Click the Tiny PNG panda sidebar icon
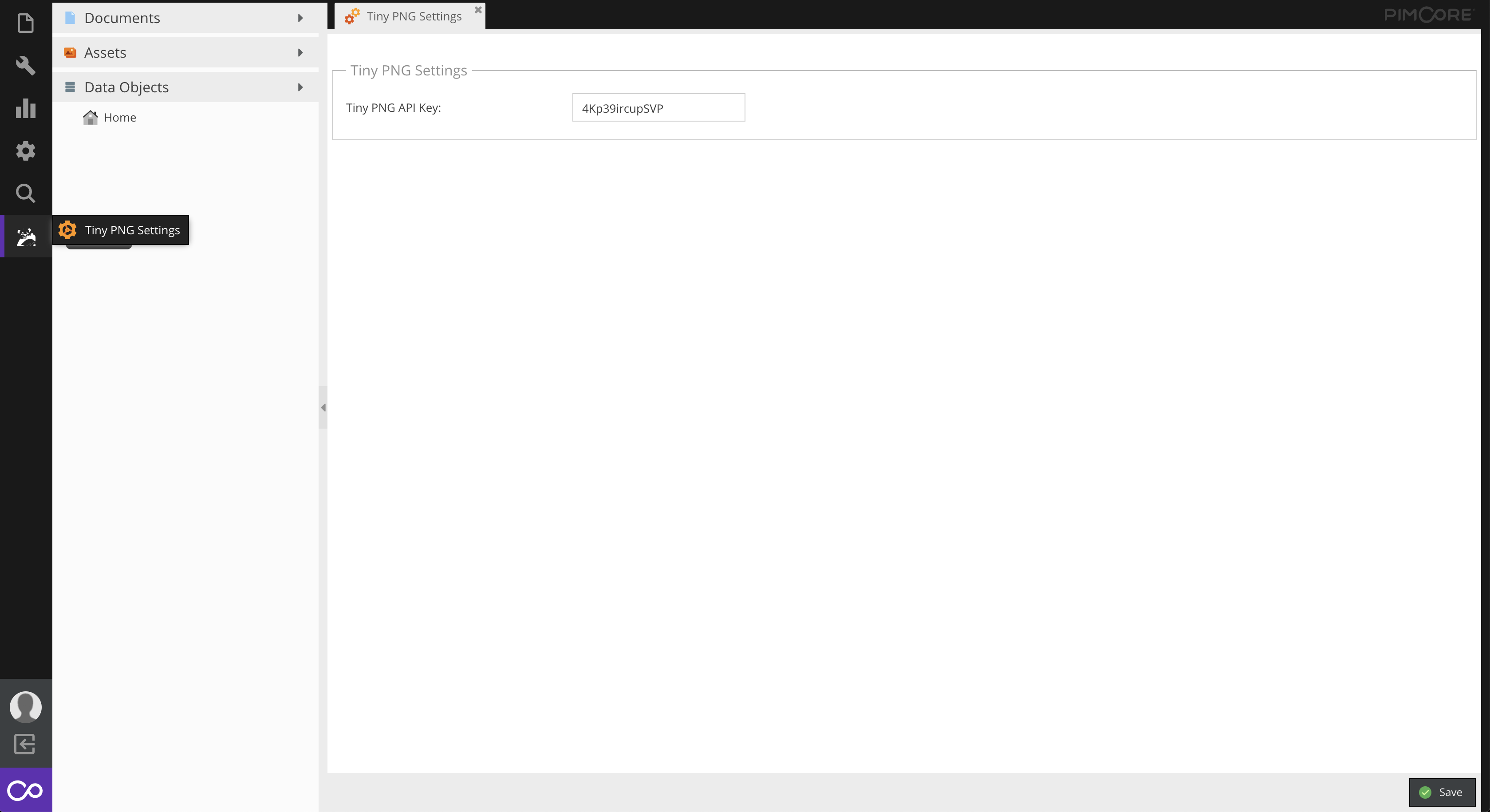 click(25, 237)
